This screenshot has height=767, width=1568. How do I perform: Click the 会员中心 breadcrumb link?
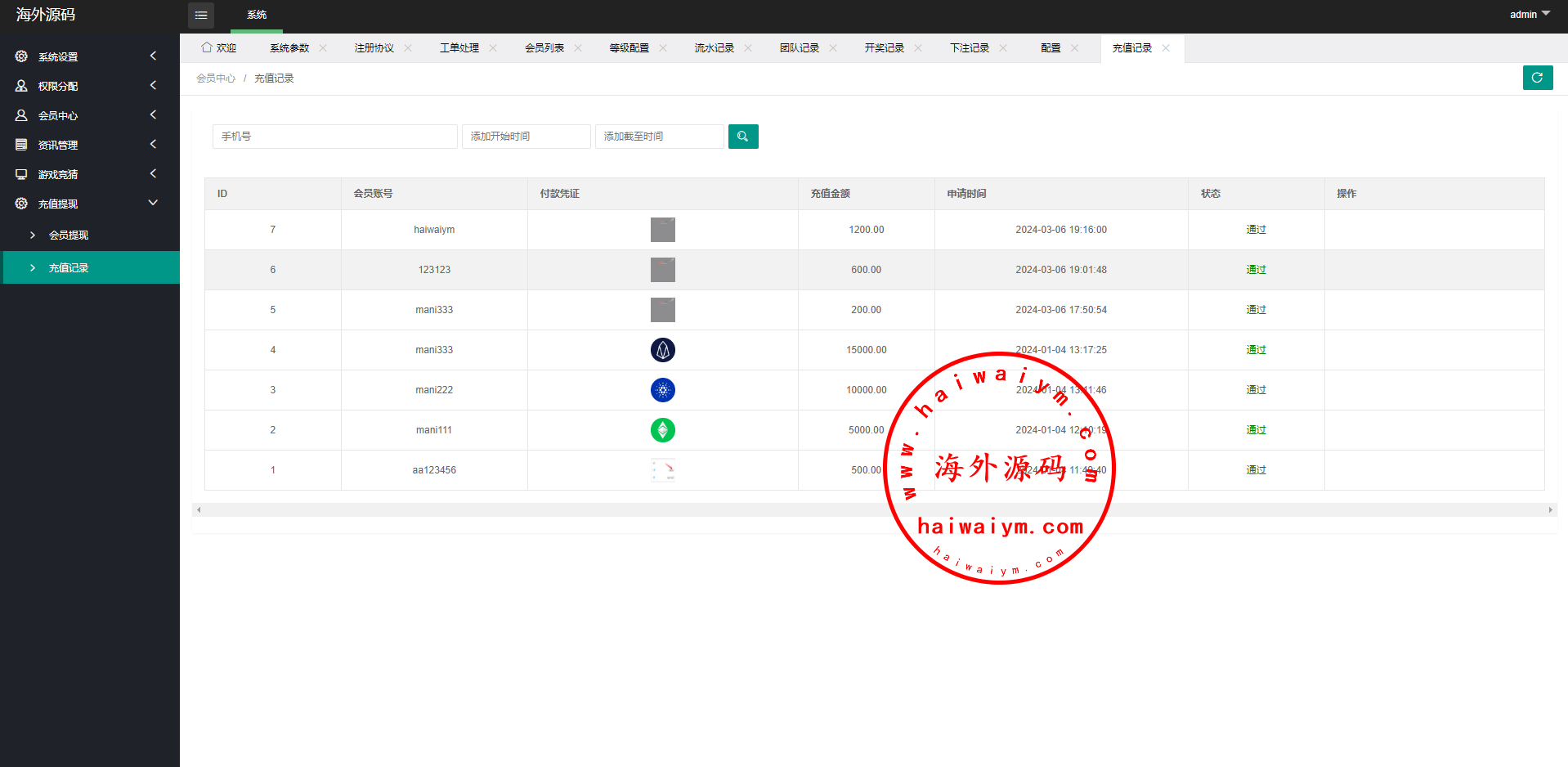coord(216,78)
